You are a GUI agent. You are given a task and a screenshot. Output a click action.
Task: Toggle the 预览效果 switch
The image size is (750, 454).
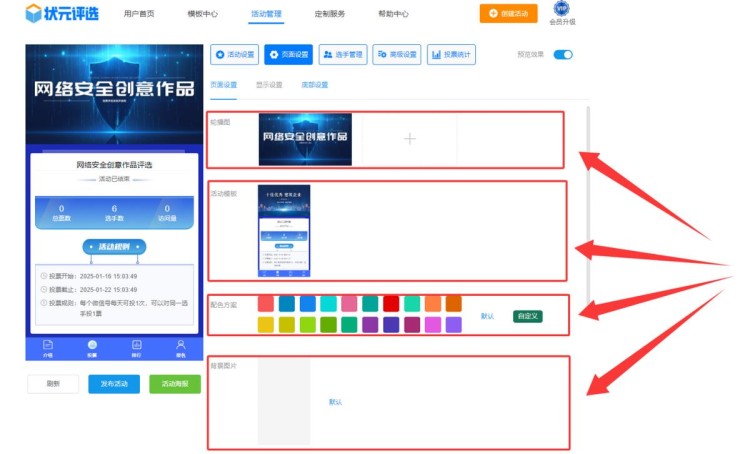click(x=563, y=54)
